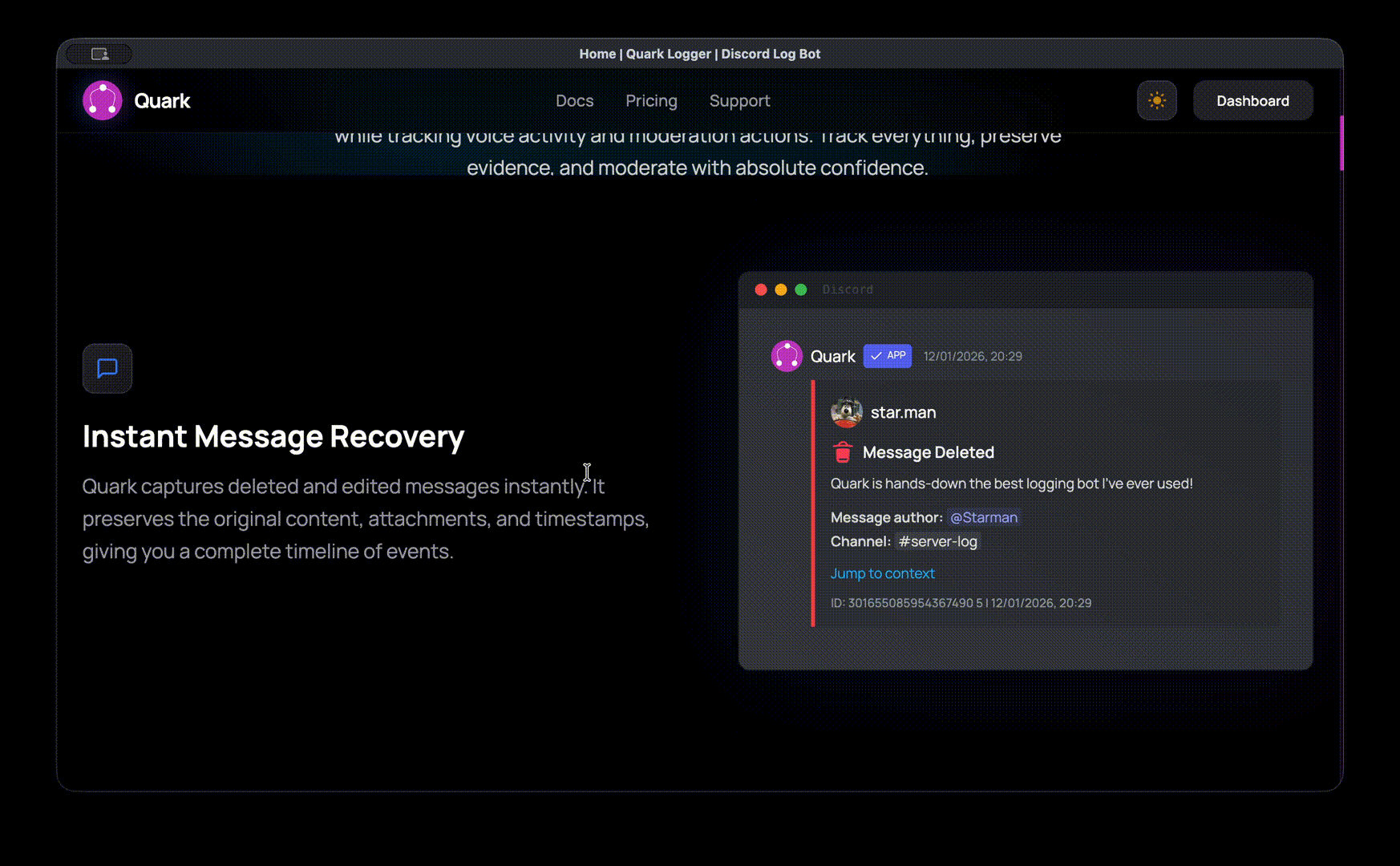Click the trash icon beside Message Deleted
Viewport: 1400px width, 866px height.
pos(843,451)
